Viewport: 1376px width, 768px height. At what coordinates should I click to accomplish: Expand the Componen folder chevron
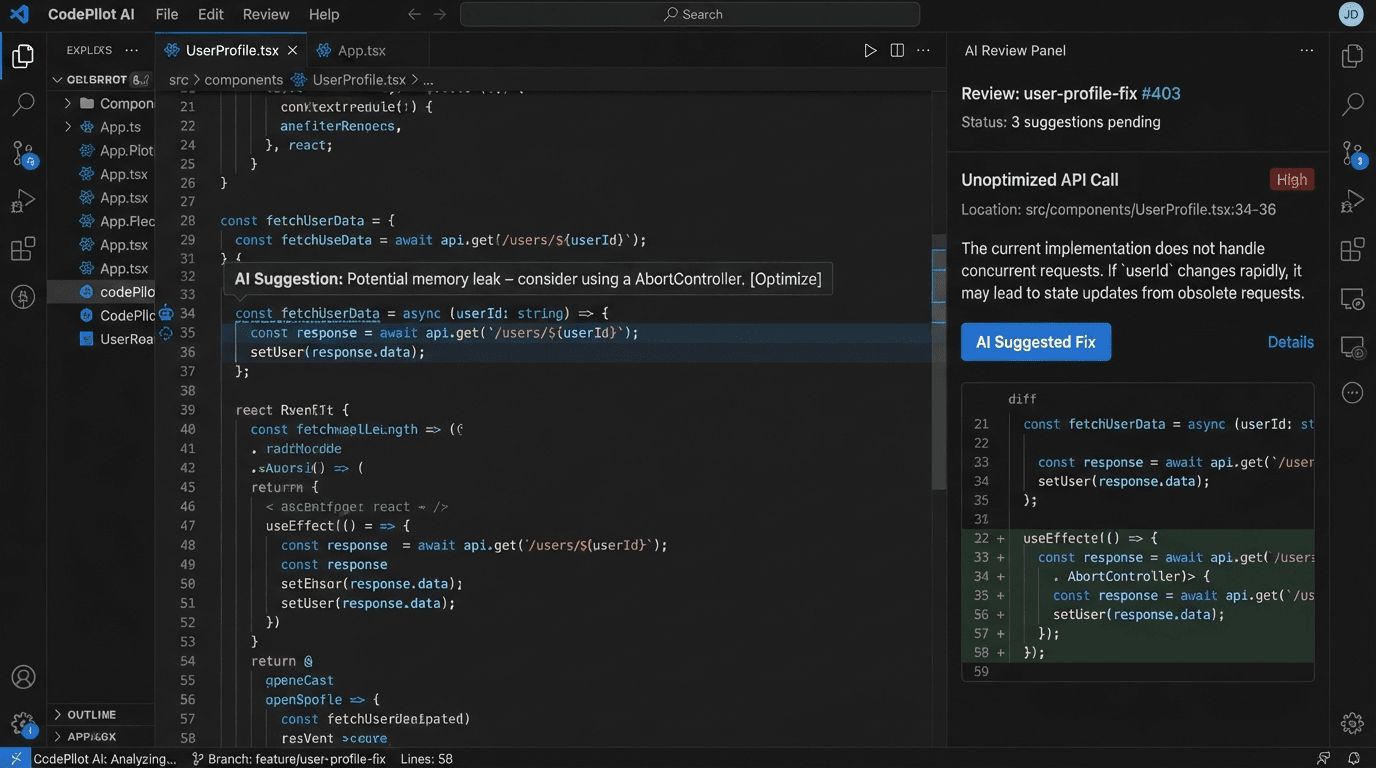click(68, 103)
